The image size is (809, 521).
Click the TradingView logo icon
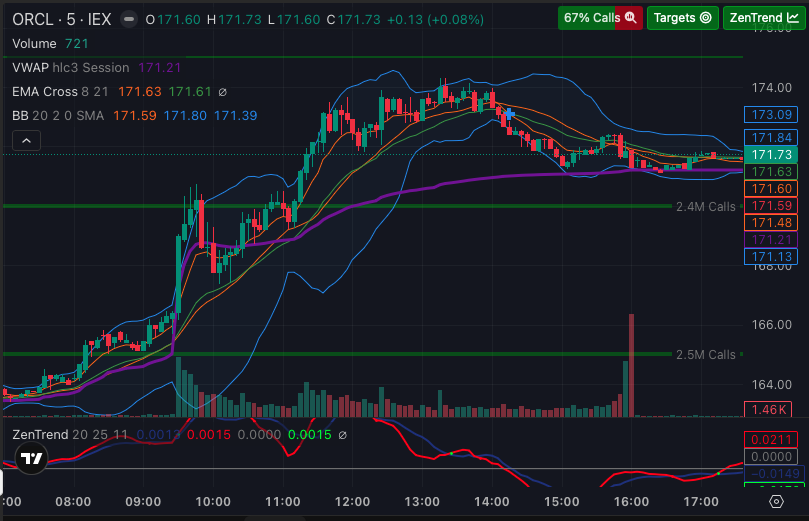click(x=31, y=458)
